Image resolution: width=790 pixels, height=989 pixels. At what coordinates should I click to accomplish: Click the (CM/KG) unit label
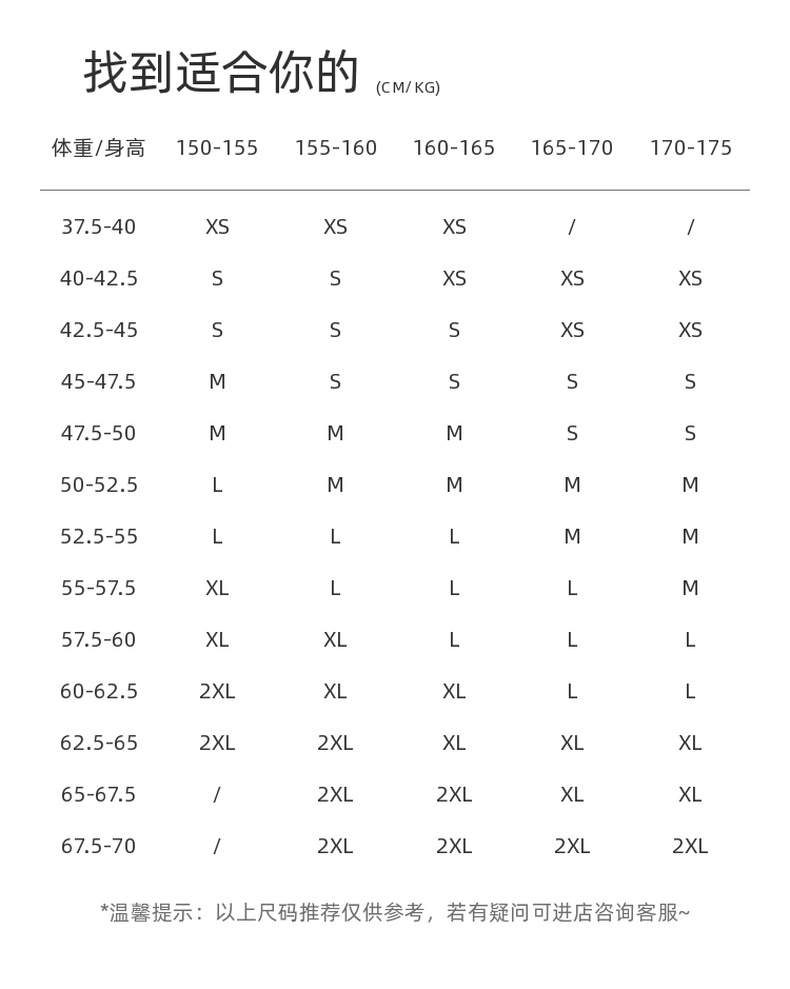pos(408,88)
